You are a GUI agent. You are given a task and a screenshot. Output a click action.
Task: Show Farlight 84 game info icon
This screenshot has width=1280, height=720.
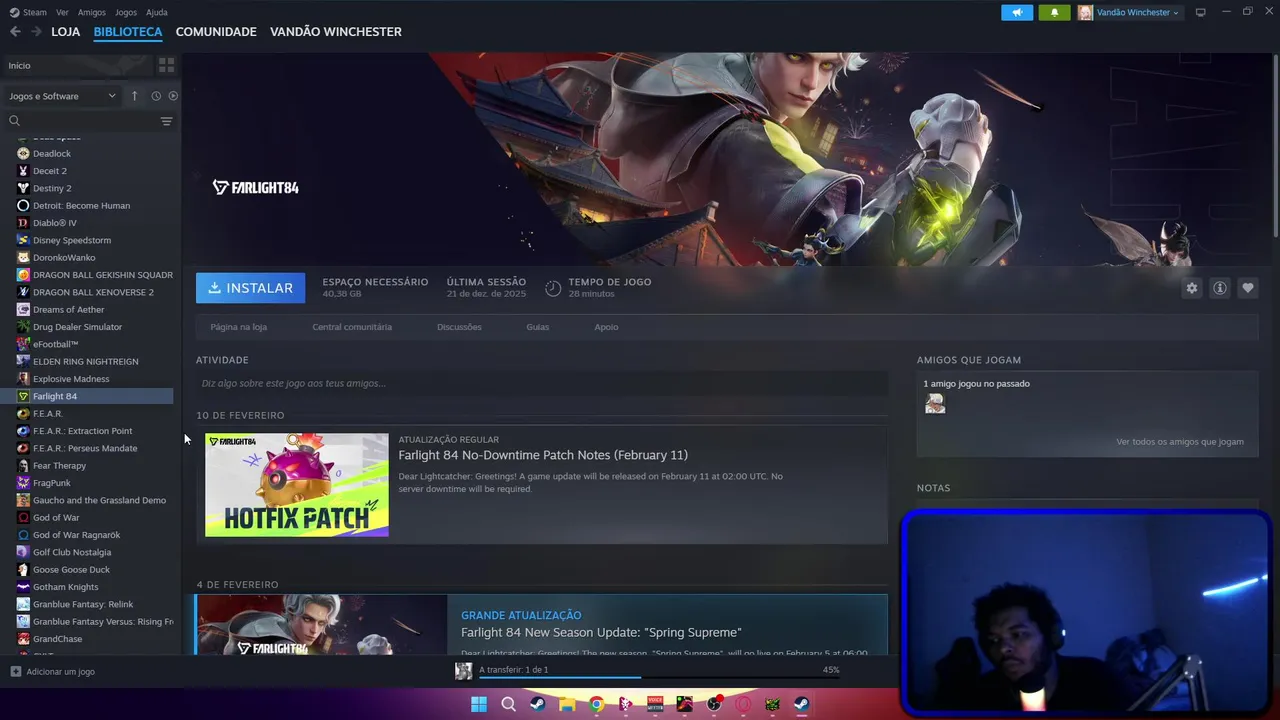(x=1220, y=288)
